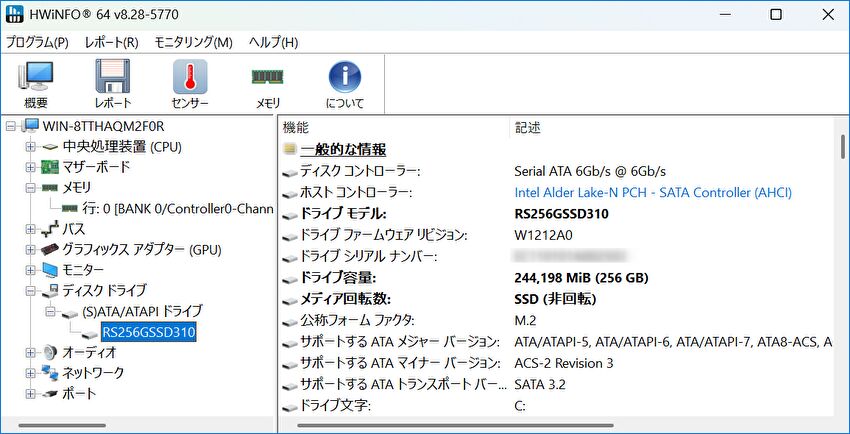
Task: Click the drive icon next to ドライブ容量
Action: click(x=290, y=280)
